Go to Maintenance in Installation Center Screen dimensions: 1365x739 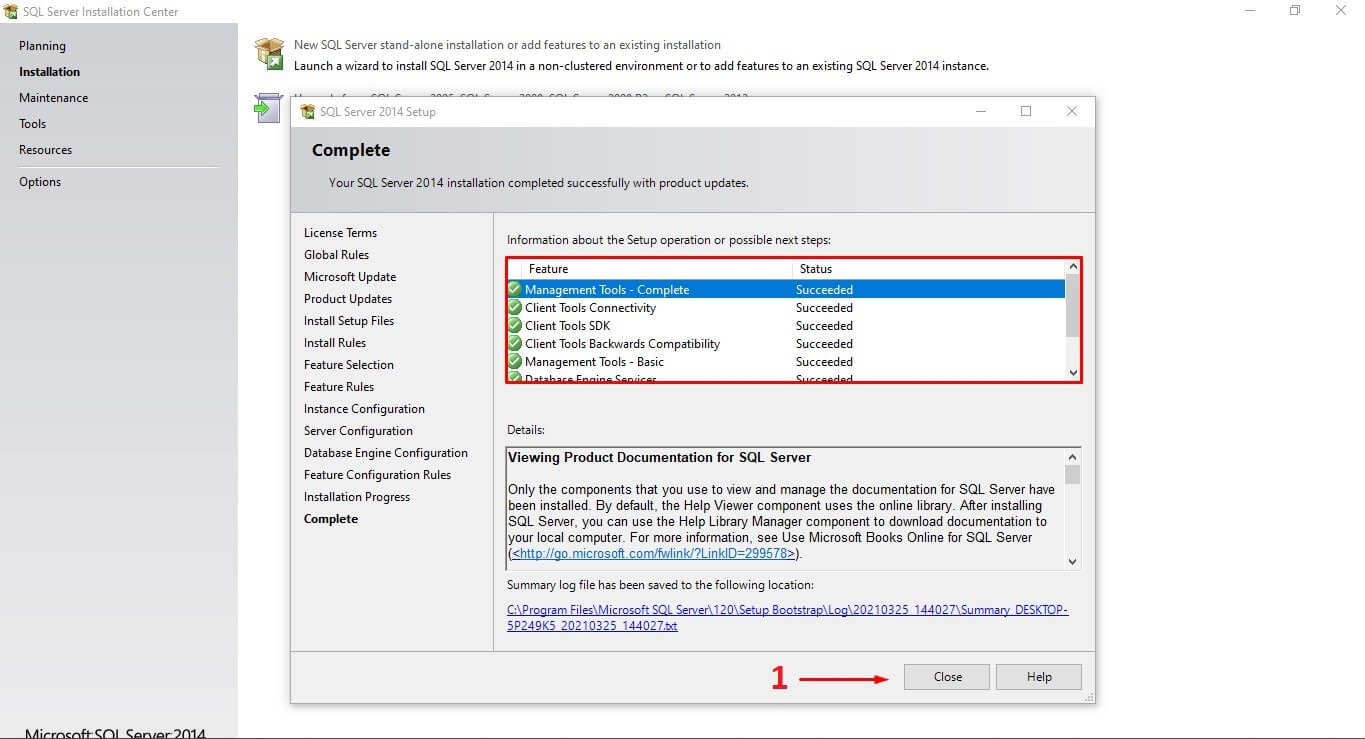click(x=53, y=98)
